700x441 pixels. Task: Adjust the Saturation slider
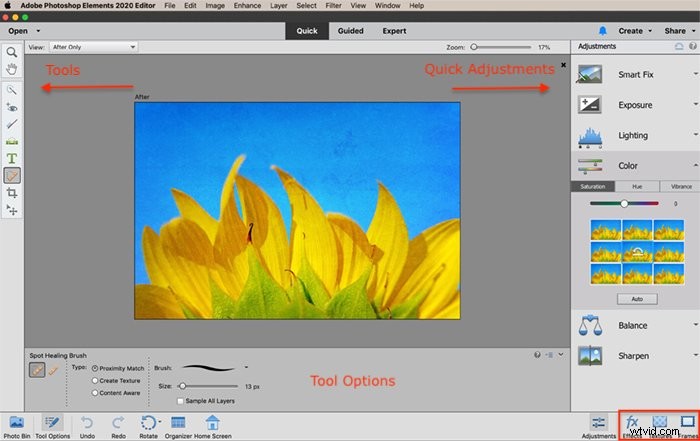[x=624, y=204]
